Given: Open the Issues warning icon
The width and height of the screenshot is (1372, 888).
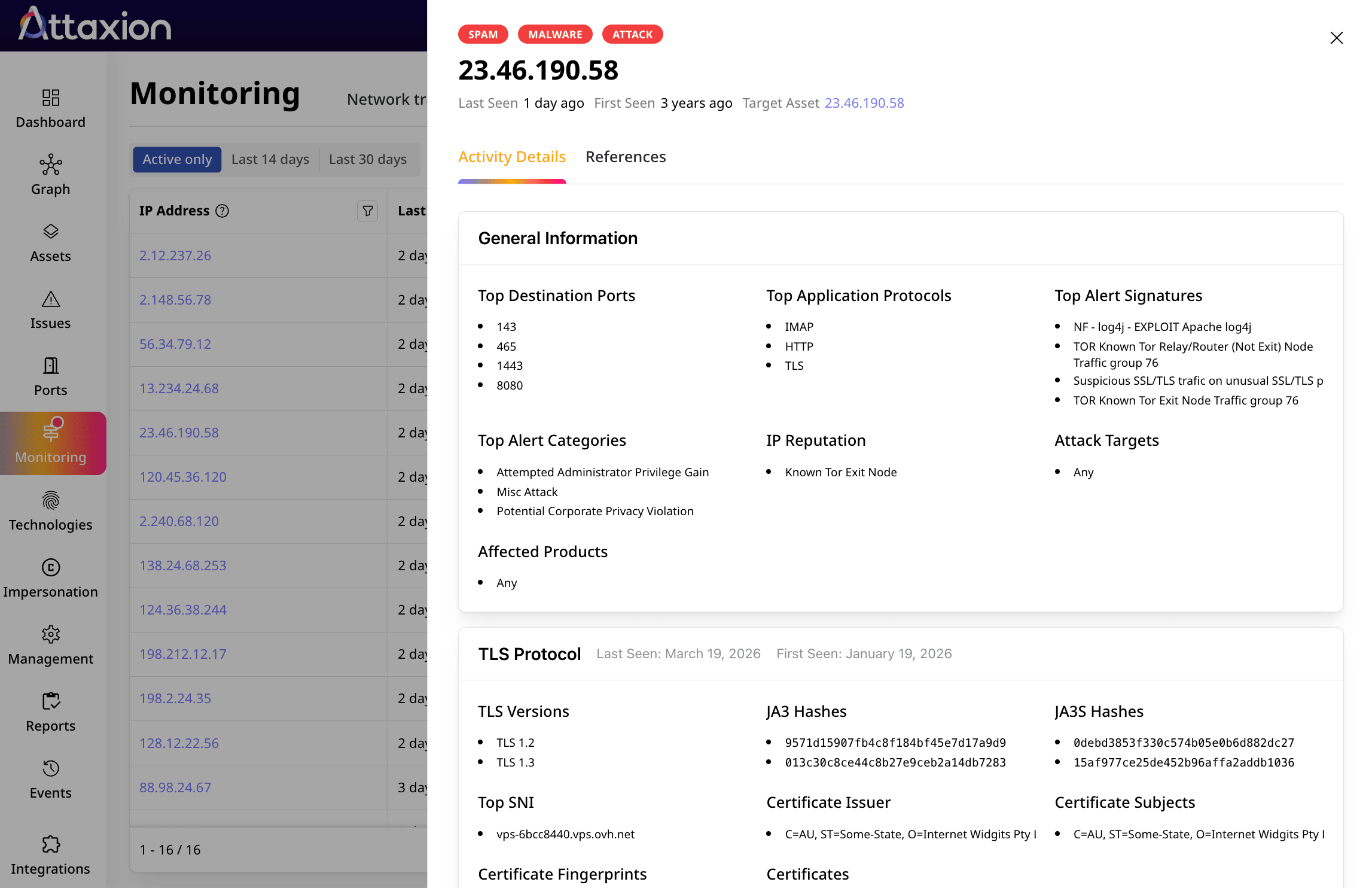Looking at the screenshot, I should pyautogui.click(x=51, y=299).
